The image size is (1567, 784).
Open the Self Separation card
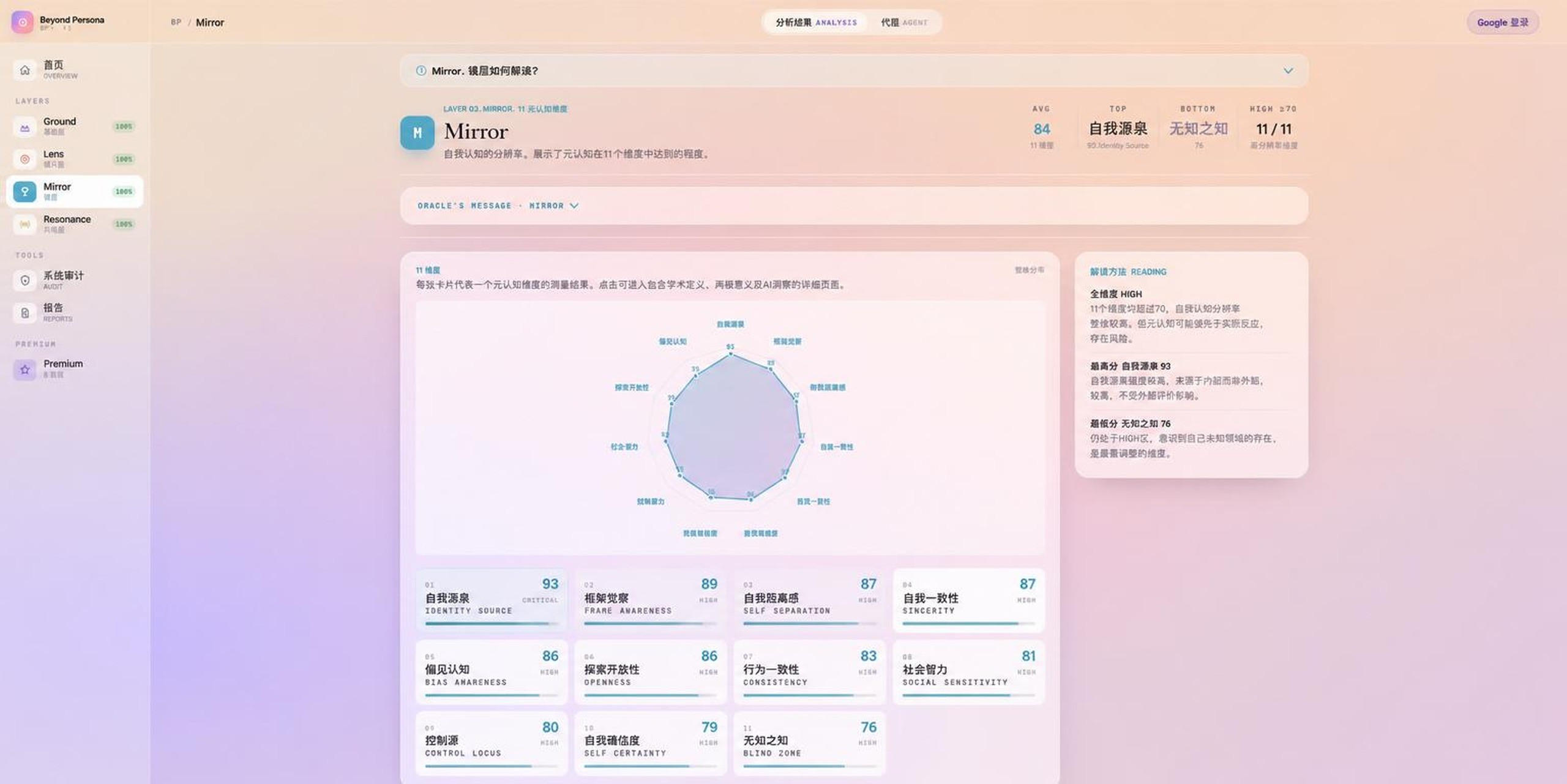[810, 600]
